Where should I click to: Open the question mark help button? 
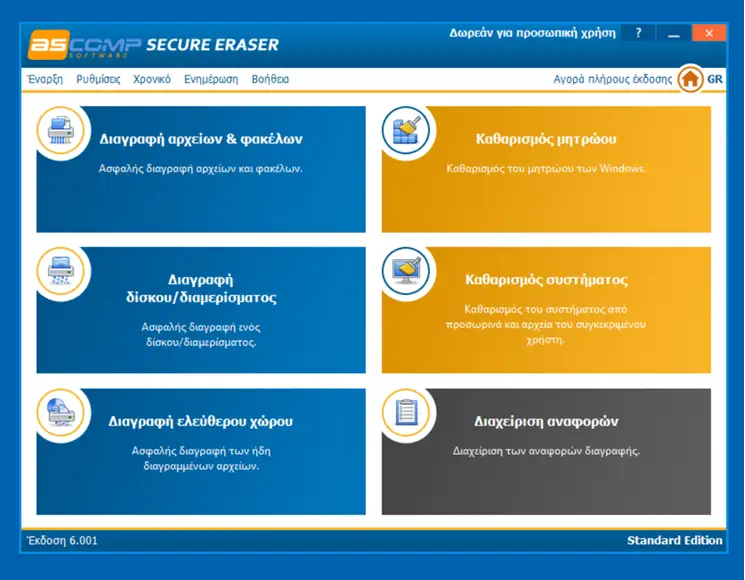point(638,33)
